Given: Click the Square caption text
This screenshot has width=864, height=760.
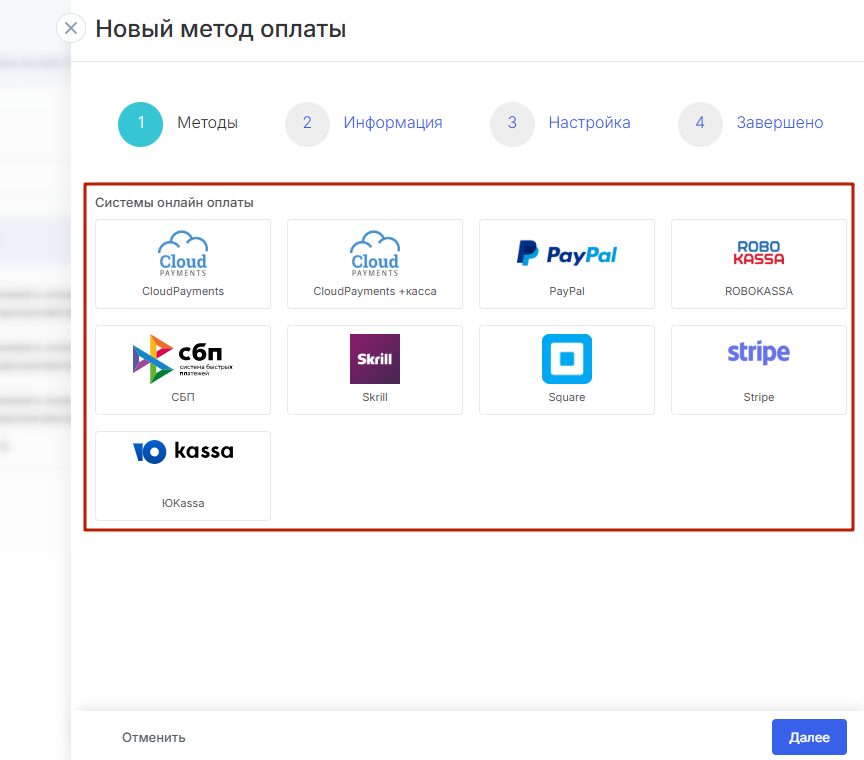Looking at the screenshot, I should click(x=566, y=397).
